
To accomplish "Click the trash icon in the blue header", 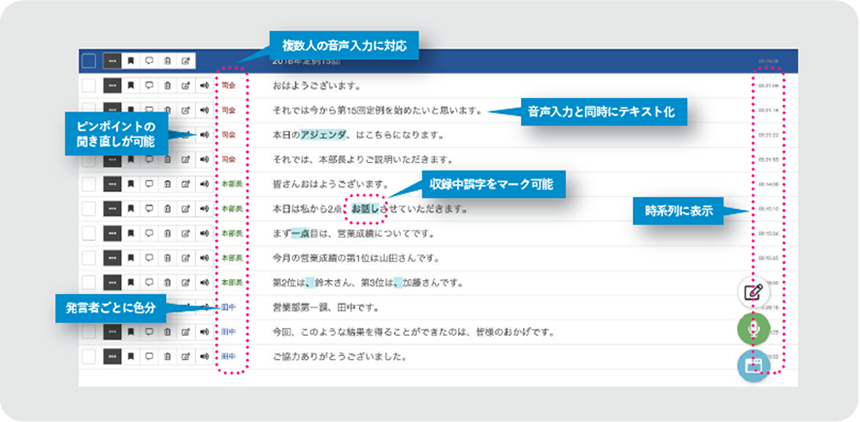I will pyautogui.click(x=167, y=61).
